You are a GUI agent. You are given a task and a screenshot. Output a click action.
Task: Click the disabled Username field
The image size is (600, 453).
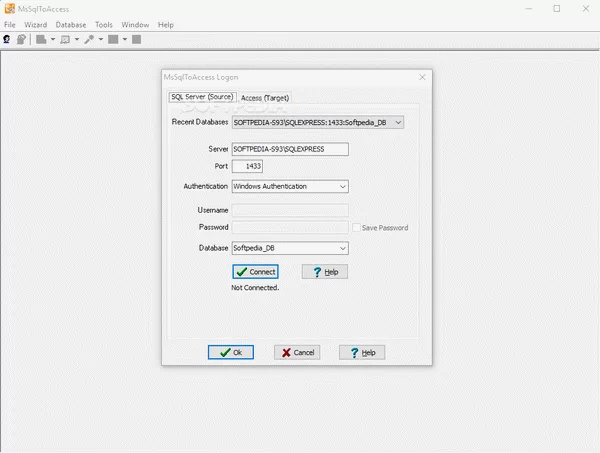click(x=290, y=210)
